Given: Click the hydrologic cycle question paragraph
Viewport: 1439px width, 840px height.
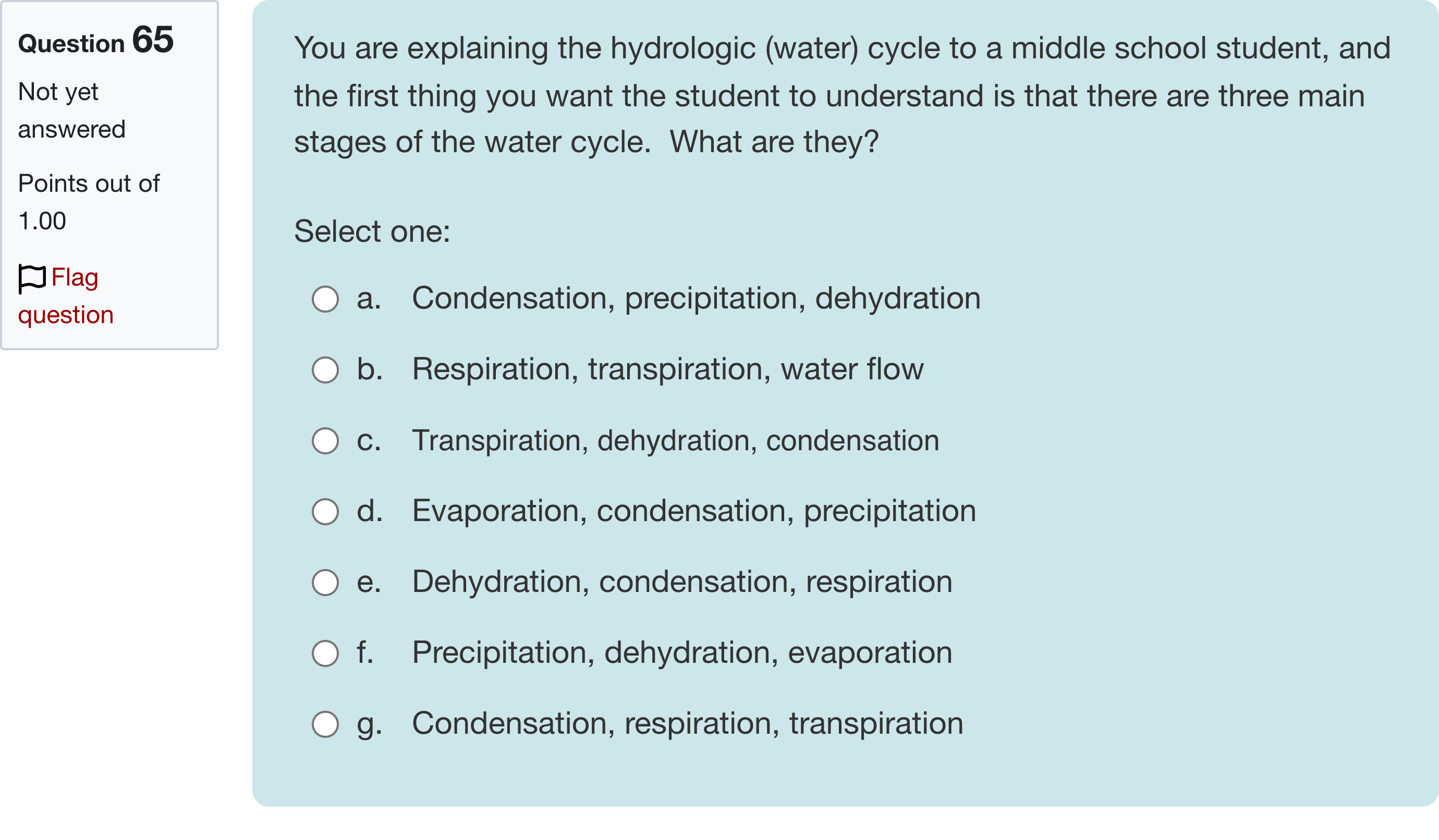Looking at the screenshot, I should pyautogui.click(x=842, y=95).
